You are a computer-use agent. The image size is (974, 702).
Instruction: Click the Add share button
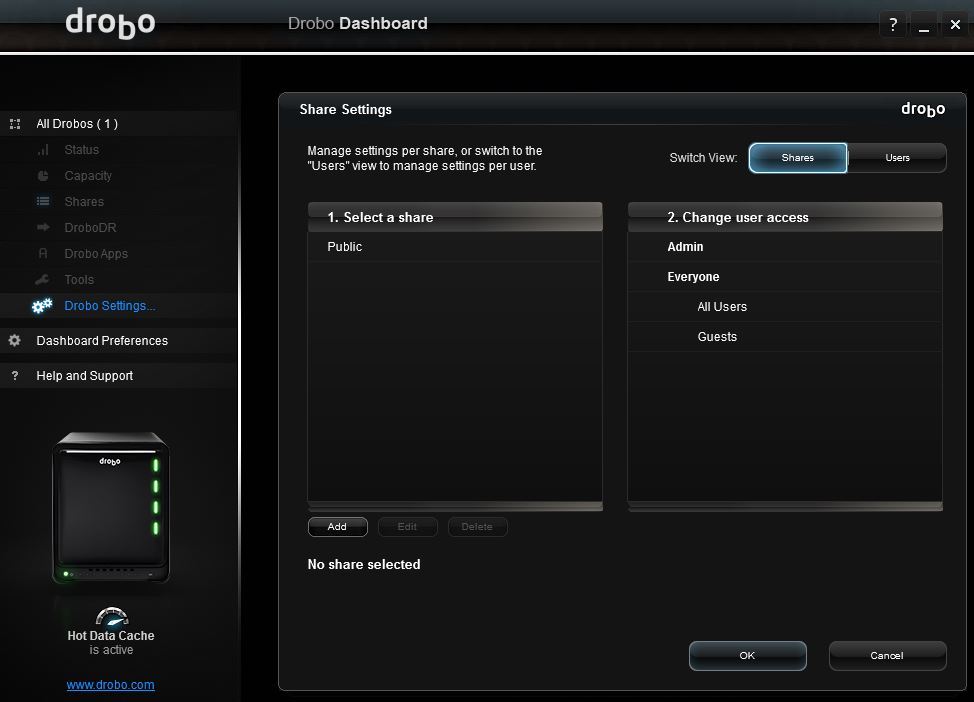[x=337, y=527]
